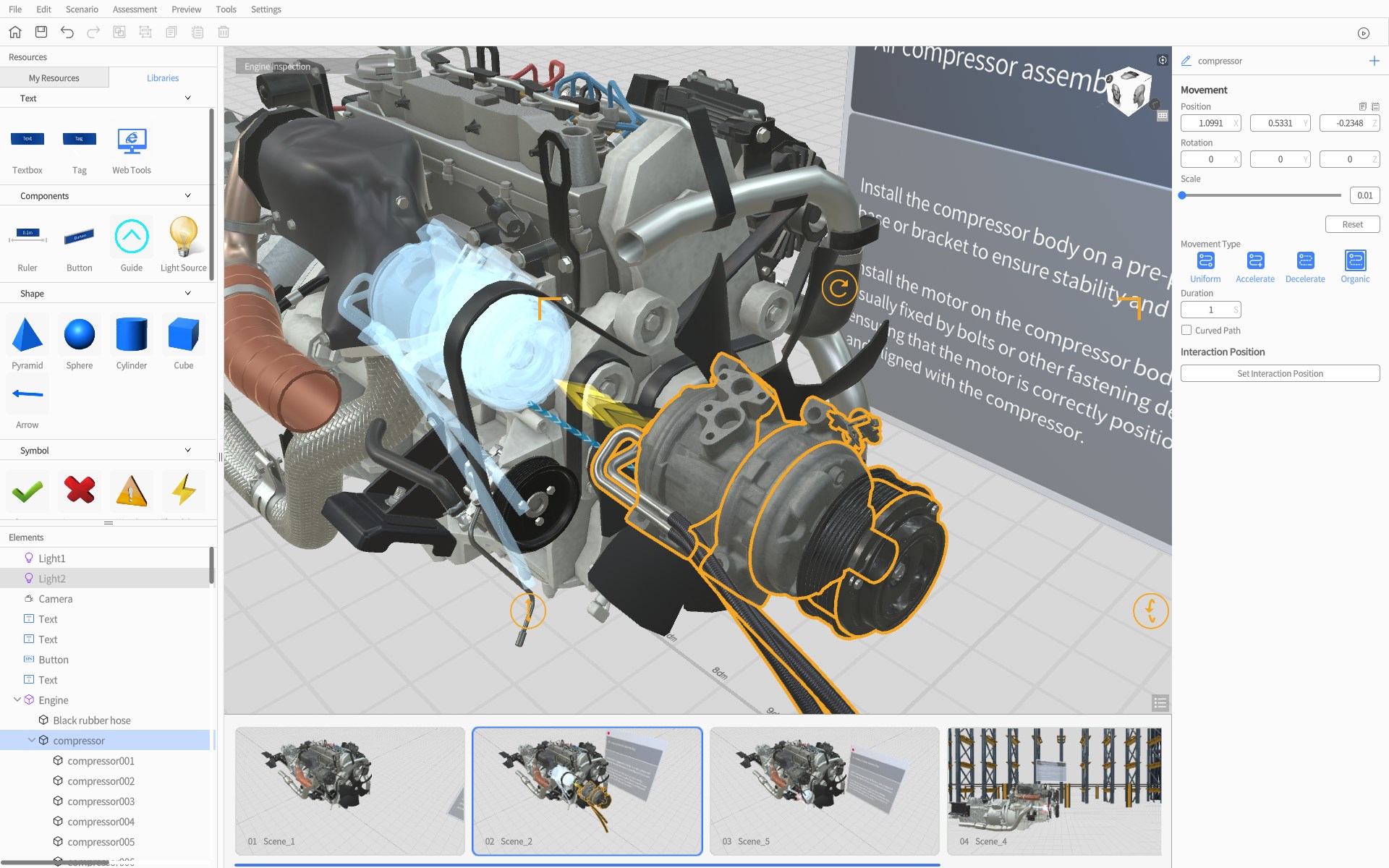
Task: Collapse the Engine tree node
Action: coord(17,699)
